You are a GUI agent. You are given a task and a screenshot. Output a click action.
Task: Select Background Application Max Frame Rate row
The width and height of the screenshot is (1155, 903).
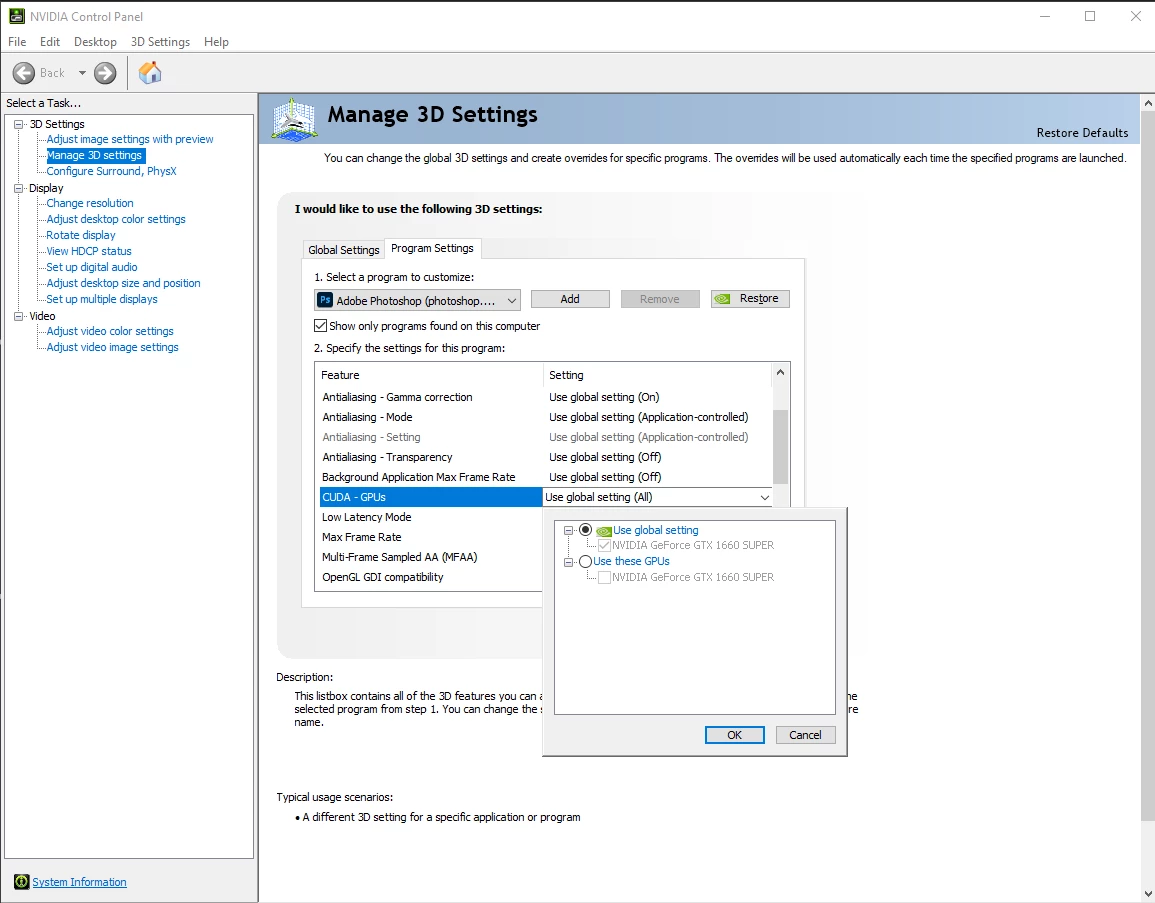pyautogui.click(x=544, y=477)
